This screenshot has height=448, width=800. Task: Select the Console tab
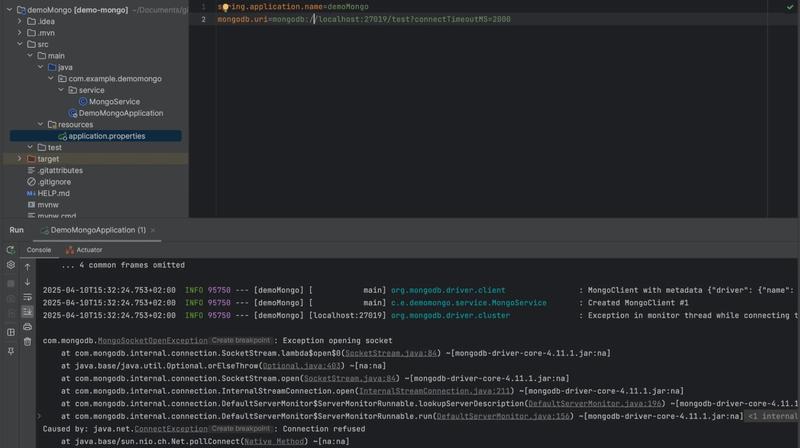(x=39, y=250)
